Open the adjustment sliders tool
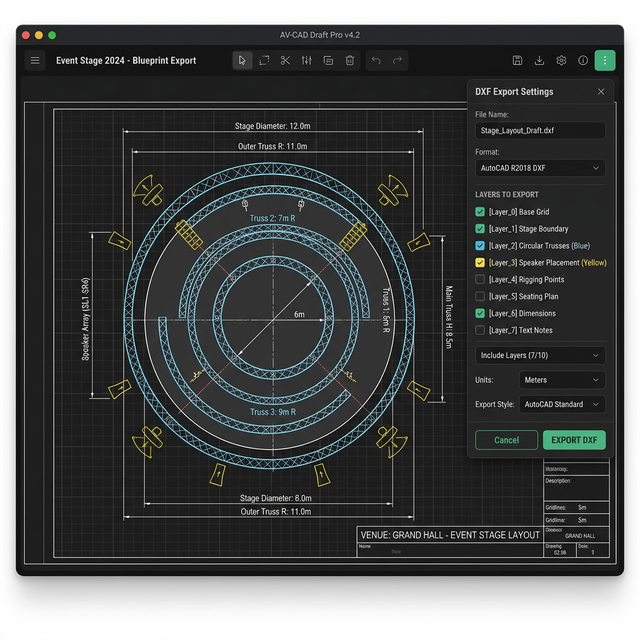Image resolution: width=640 pixels, height=640 pixels. (307, 60)
